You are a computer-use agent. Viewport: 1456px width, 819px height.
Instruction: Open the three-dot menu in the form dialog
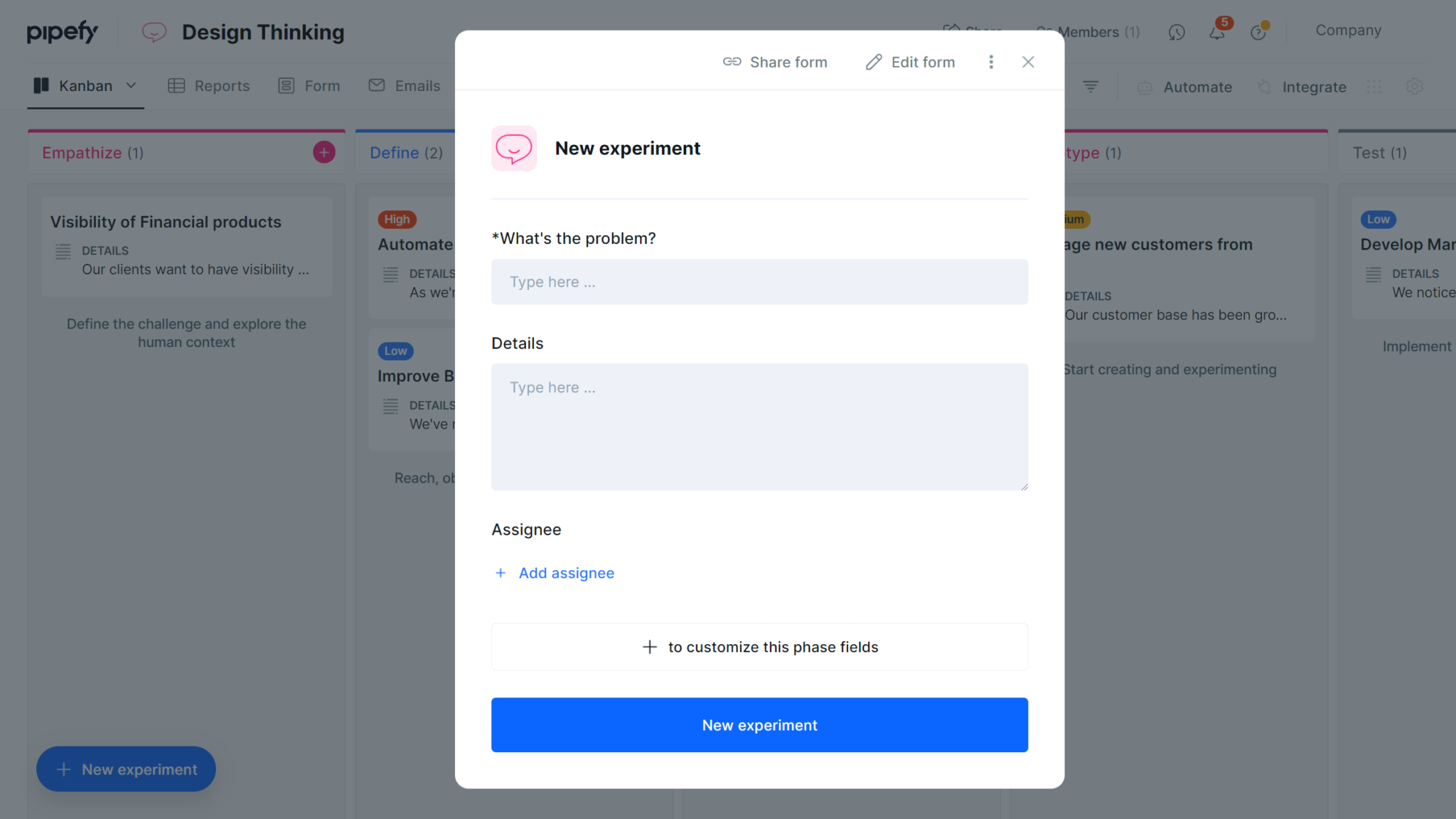point(991,62)
